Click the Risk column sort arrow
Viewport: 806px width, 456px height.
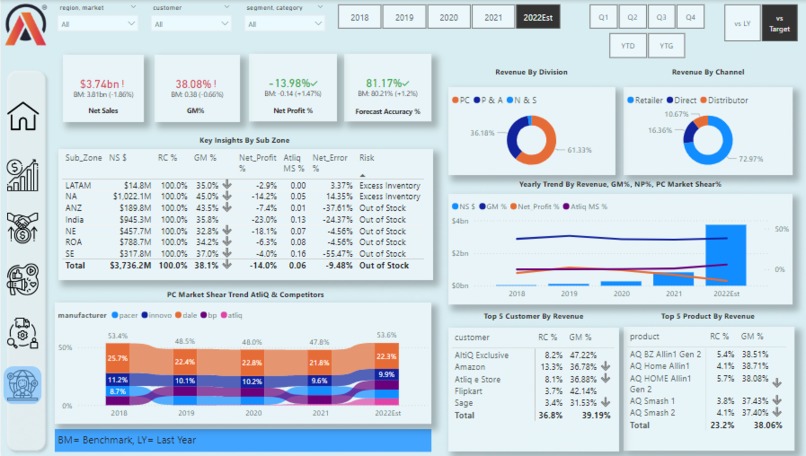click(362, 175)
